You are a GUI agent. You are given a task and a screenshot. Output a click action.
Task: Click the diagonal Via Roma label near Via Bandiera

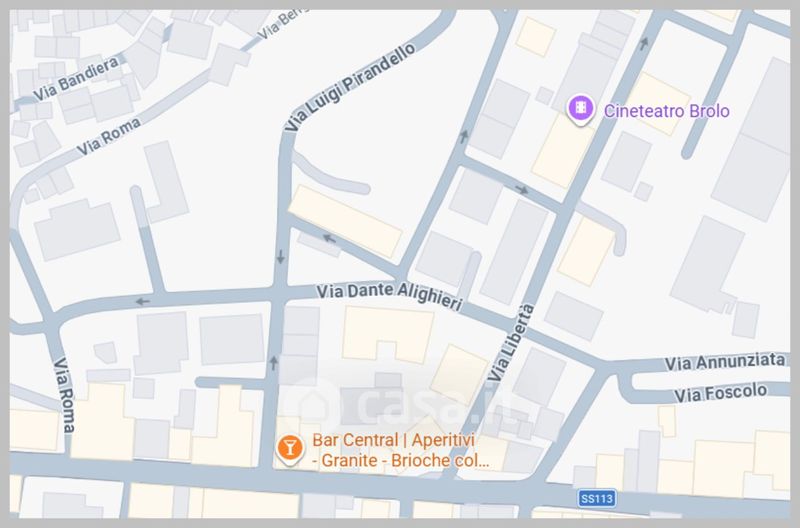point(108,136)
